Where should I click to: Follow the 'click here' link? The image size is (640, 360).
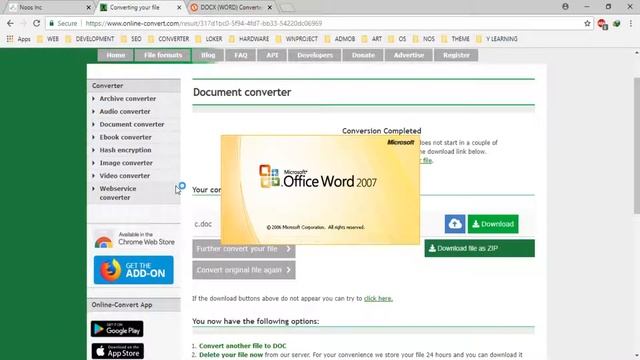[378, 298]
